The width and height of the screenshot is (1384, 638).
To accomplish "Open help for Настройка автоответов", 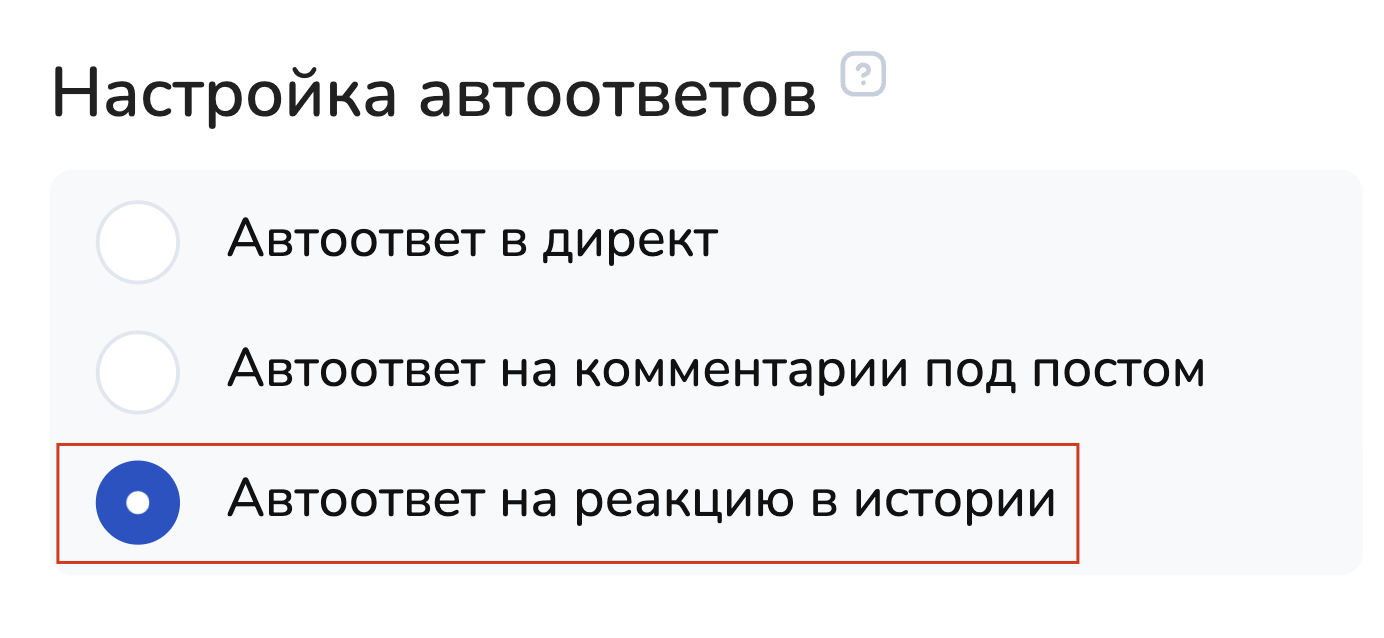I will coord(864,75).
